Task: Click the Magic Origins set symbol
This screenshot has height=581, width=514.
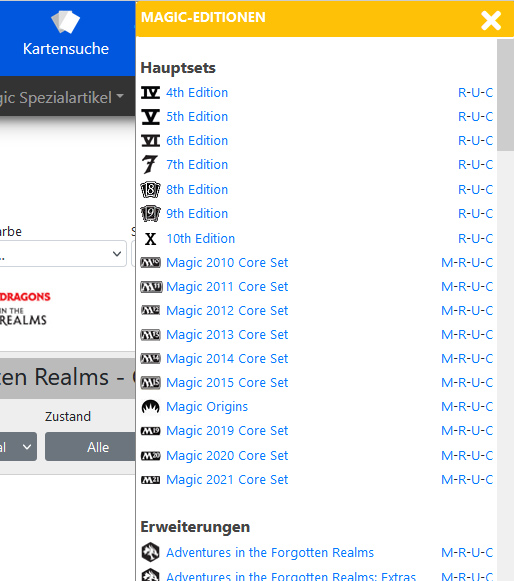Action: (150, 406)
